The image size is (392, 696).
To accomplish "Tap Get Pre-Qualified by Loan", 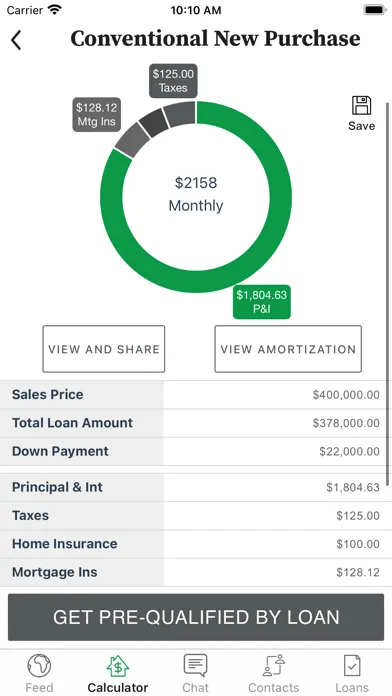I will coord(196,617).
